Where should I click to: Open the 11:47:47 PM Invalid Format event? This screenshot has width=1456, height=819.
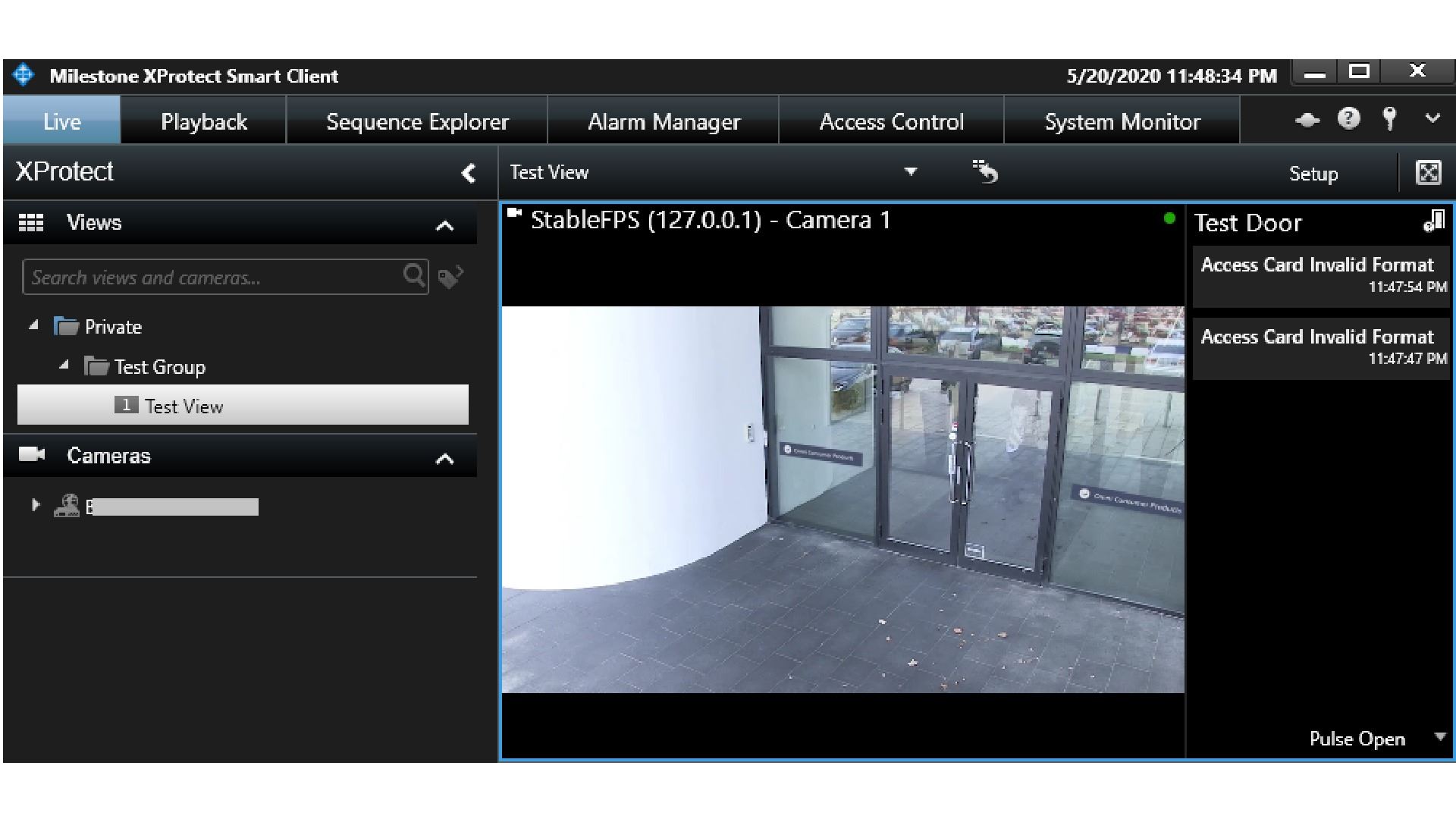click(x=1320, y=347)
